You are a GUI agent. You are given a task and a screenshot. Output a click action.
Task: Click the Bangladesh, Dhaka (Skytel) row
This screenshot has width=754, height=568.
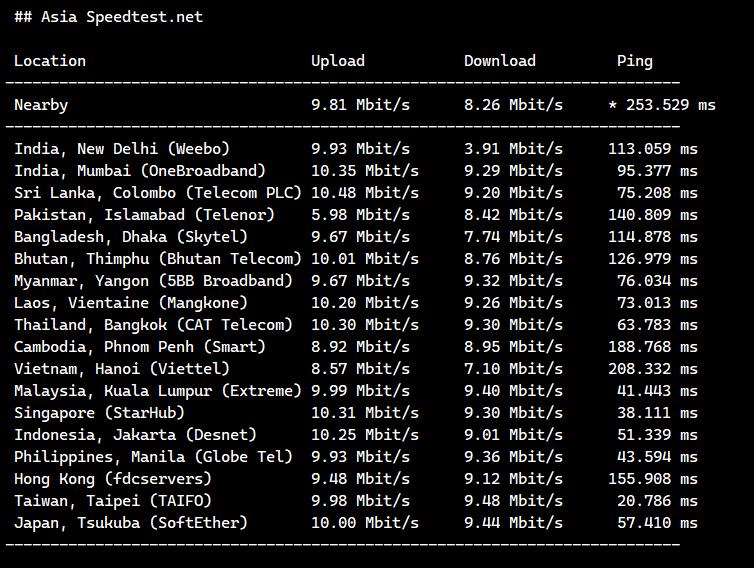pos(131,237)
